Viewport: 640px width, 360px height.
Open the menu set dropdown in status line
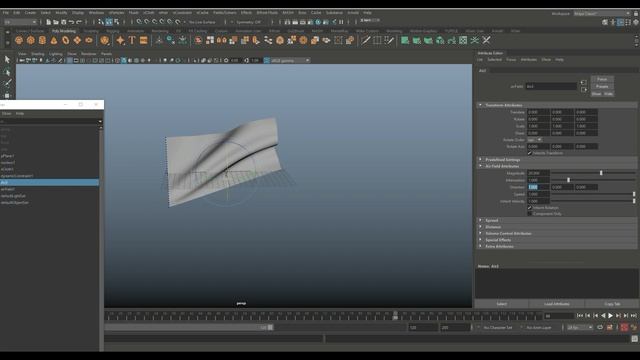pyautogui.click(x=20, y=22)
